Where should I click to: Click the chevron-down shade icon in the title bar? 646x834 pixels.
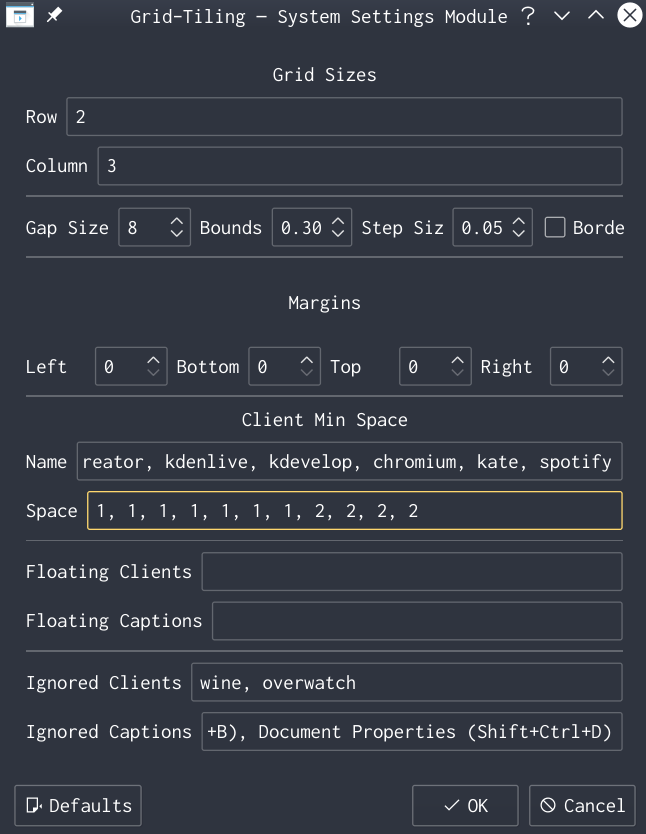click(562, 17)
